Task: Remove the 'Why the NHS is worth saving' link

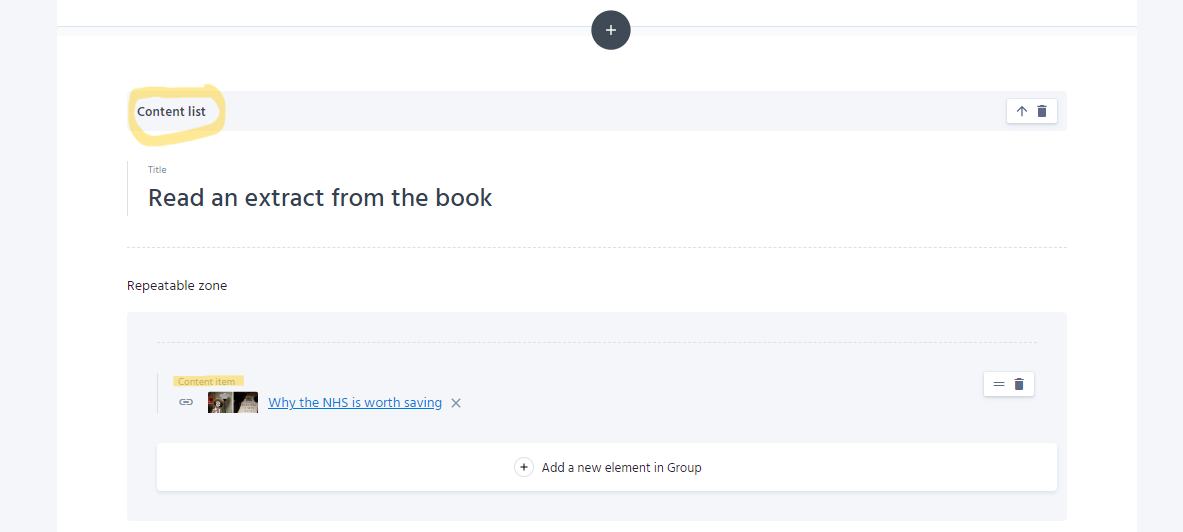Action: tap(456, 403)
